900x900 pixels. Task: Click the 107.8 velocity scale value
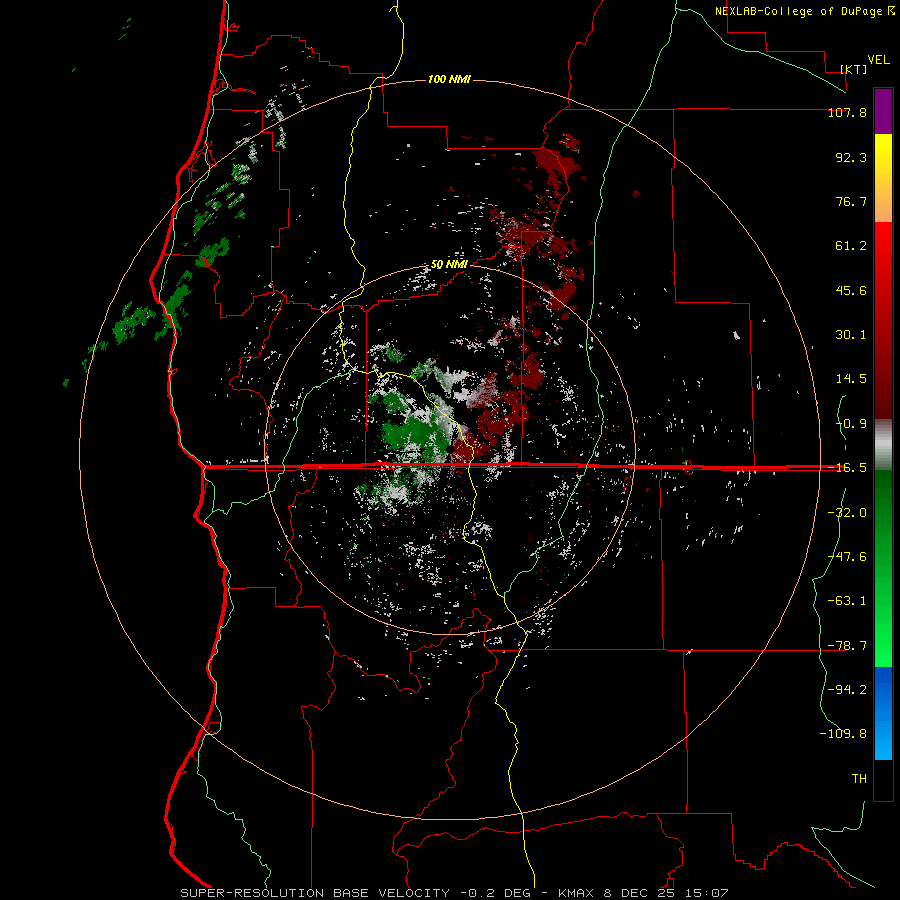point(847,113)
